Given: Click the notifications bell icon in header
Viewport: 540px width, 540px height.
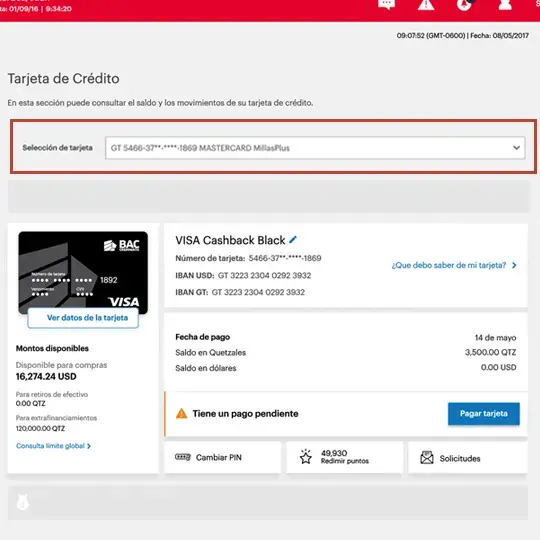Looking at the screenshot, I should (x=465, y=4).
